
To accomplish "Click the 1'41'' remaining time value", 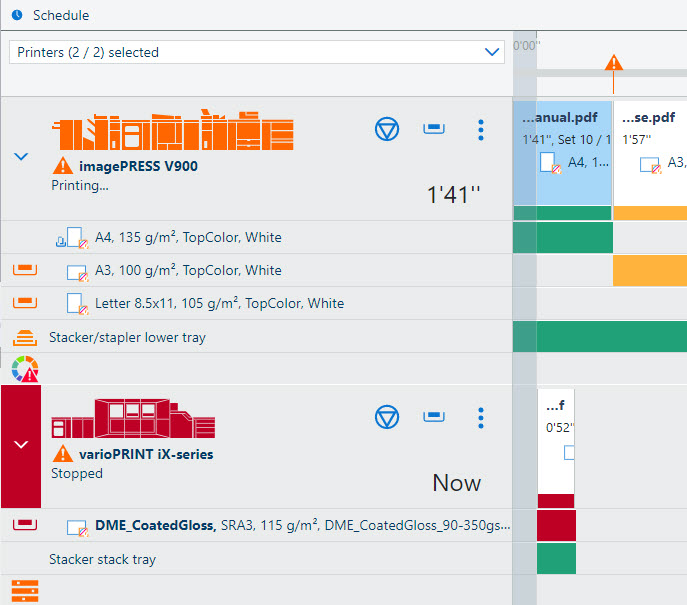I will (x=454, y=195).
